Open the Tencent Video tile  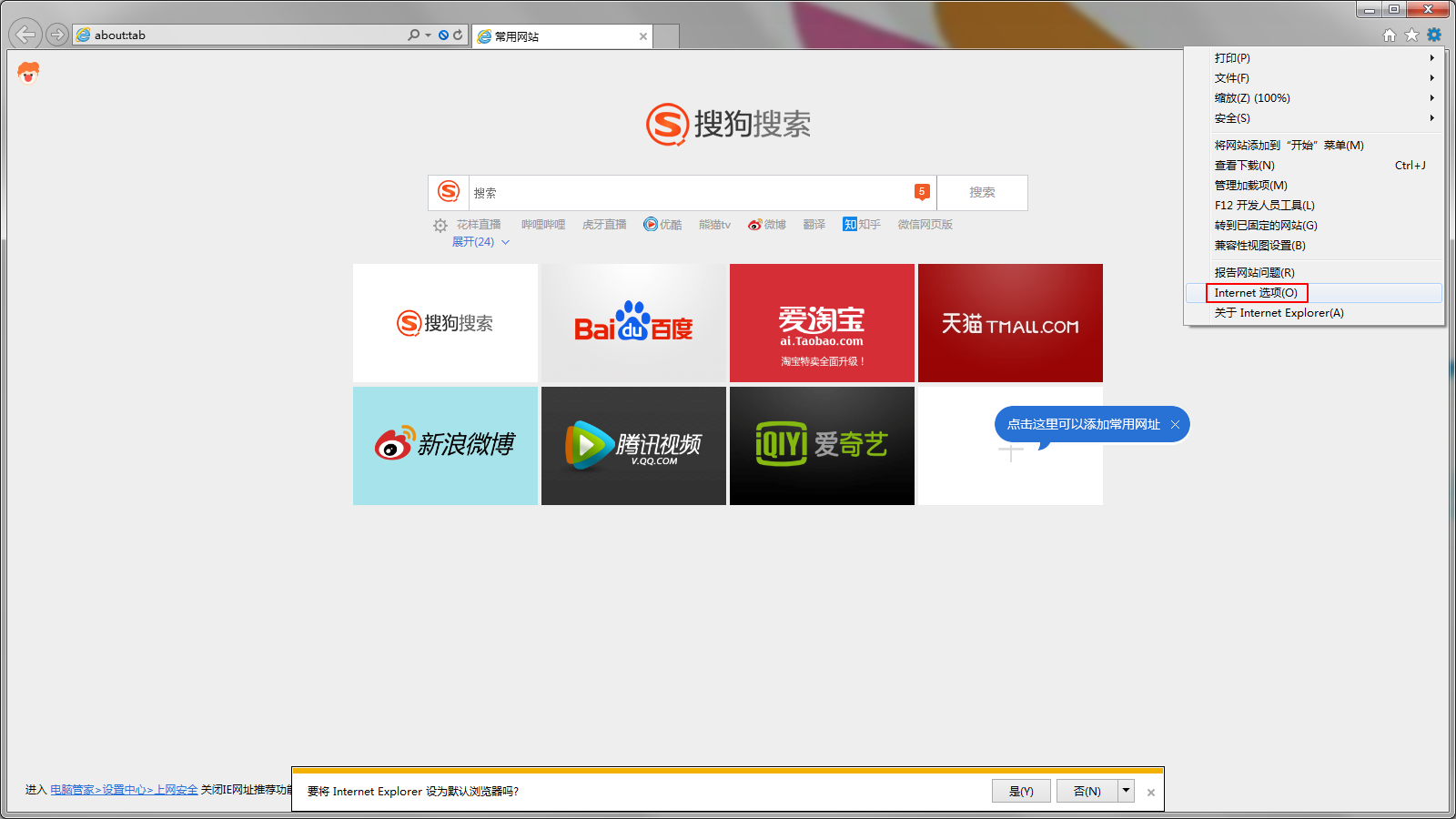coord(633,446)
